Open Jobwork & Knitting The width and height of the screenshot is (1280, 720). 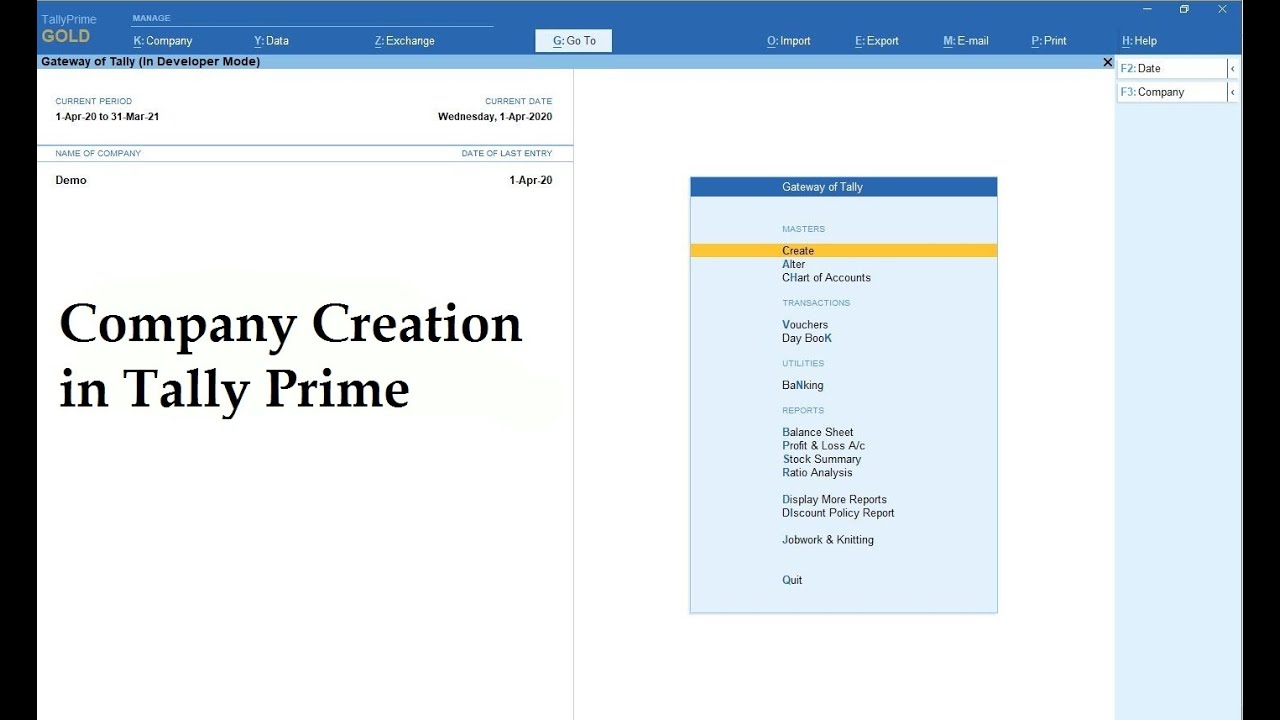[827, 540]
